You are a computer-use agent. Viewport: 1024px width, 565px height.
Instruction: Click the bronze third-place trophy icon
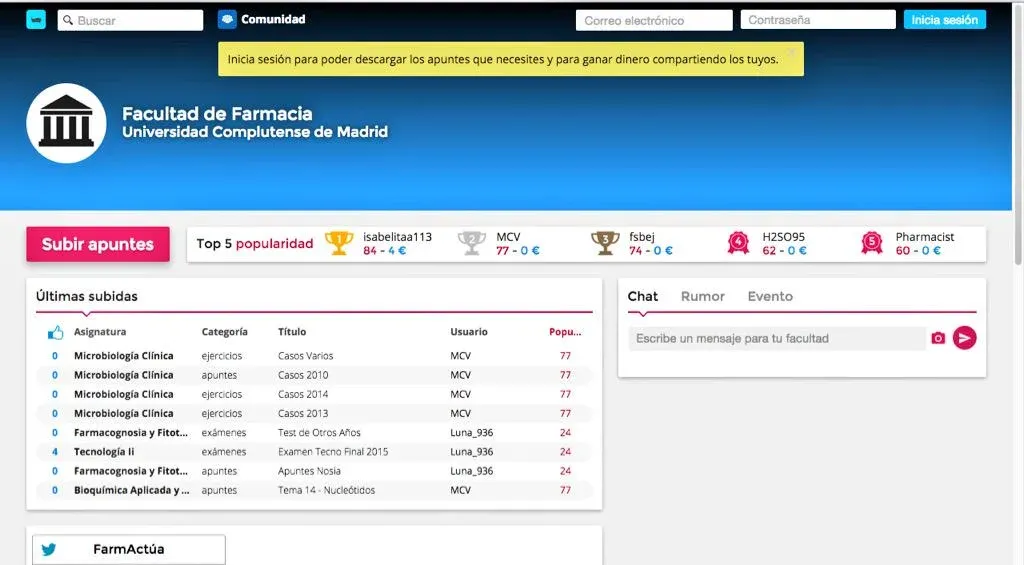pos(604,243)
